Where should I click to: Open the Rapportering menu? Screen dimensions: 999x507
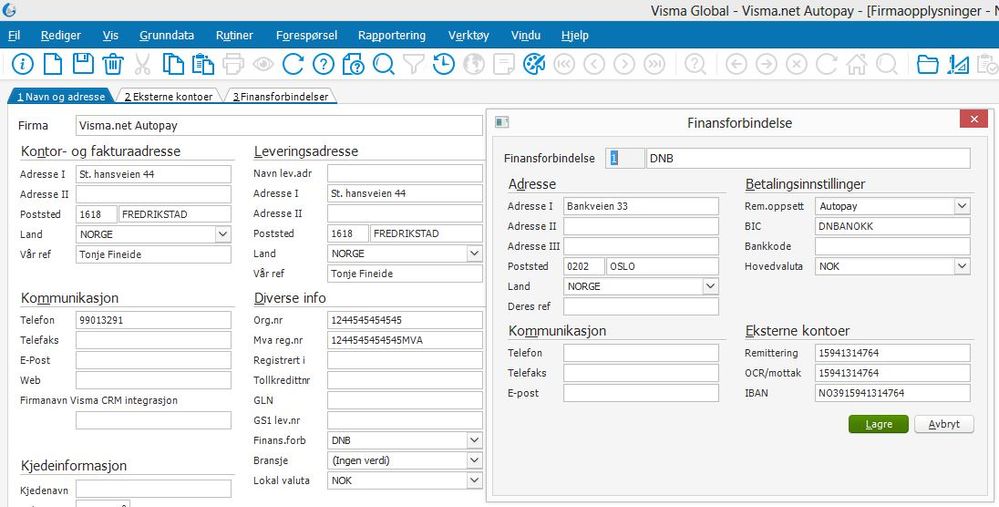pos(391,36)
